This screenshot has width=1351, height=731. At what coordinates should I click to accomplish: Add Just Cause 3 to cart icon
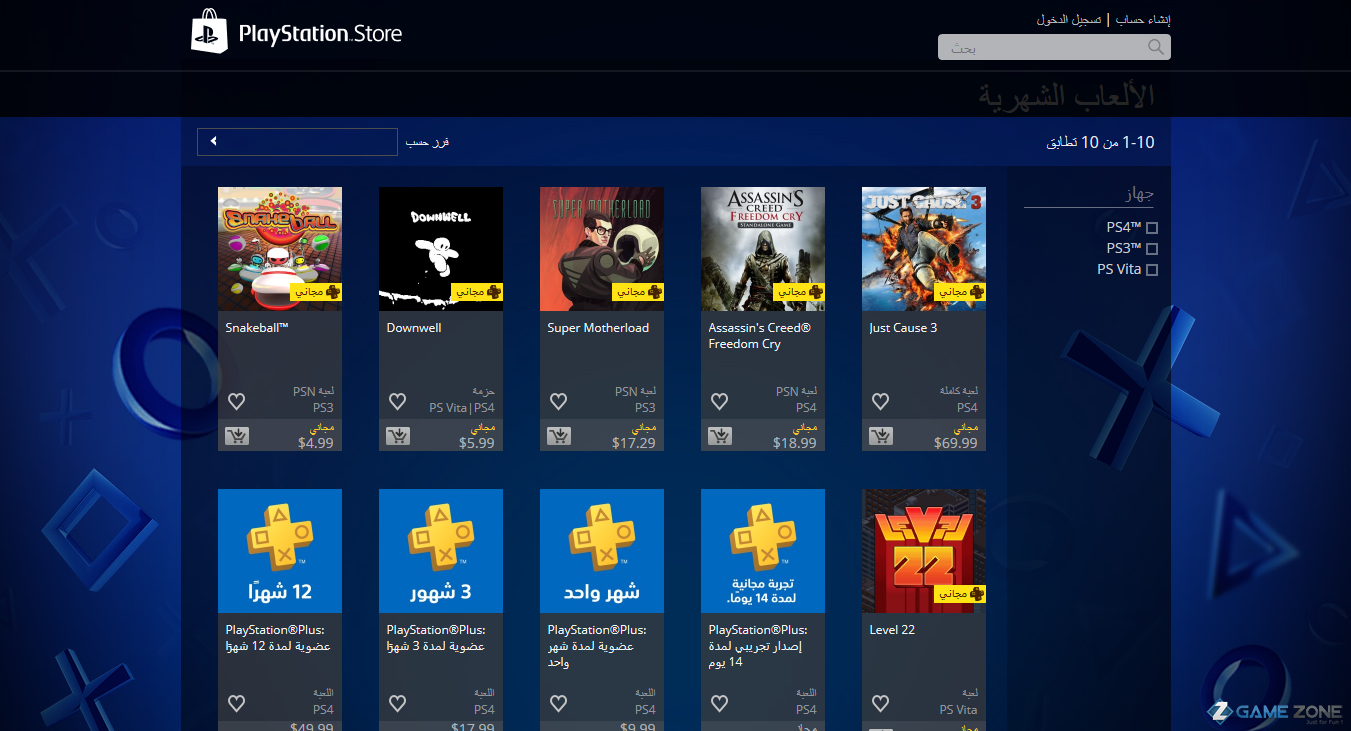(881, 436)
